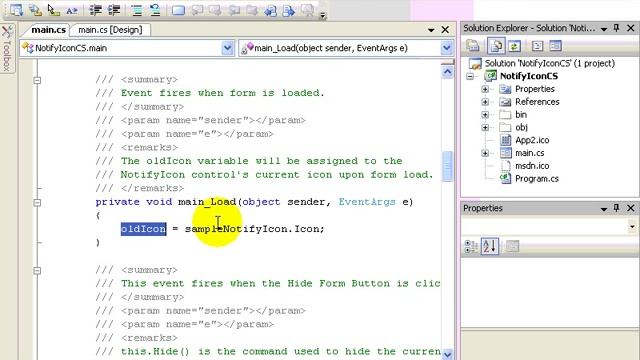Select Solution 'NotifyIconCS' root node

click(x=549, y=63)
